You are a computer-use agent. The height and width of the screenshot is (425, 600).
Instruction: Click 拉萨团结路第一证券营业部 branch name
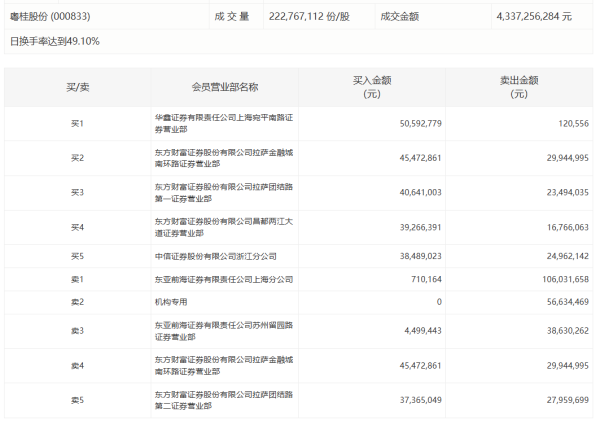[224, 193]
